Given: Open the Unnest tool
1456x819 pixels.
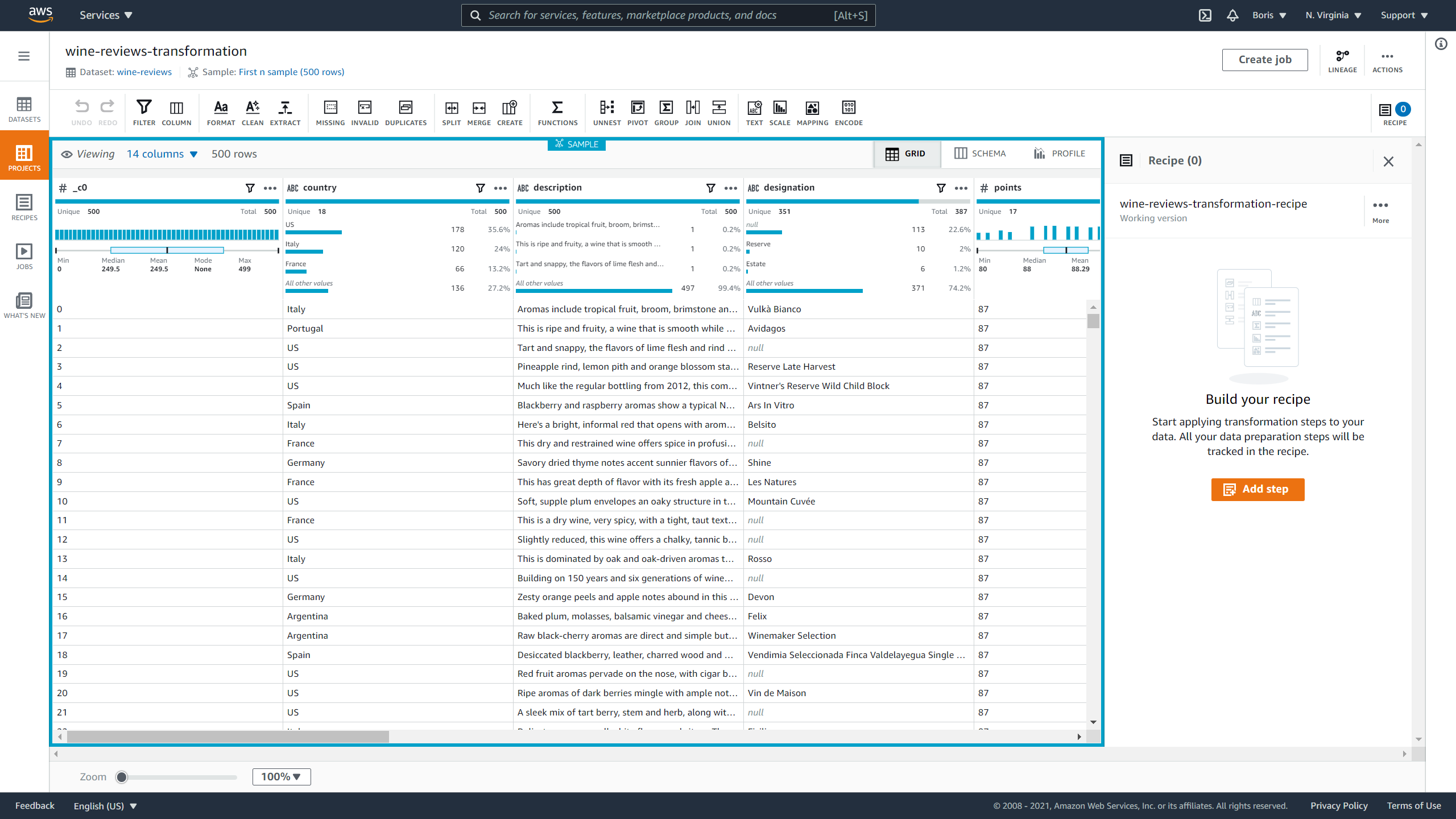Looking at the screenshot, I should [607, 113].
